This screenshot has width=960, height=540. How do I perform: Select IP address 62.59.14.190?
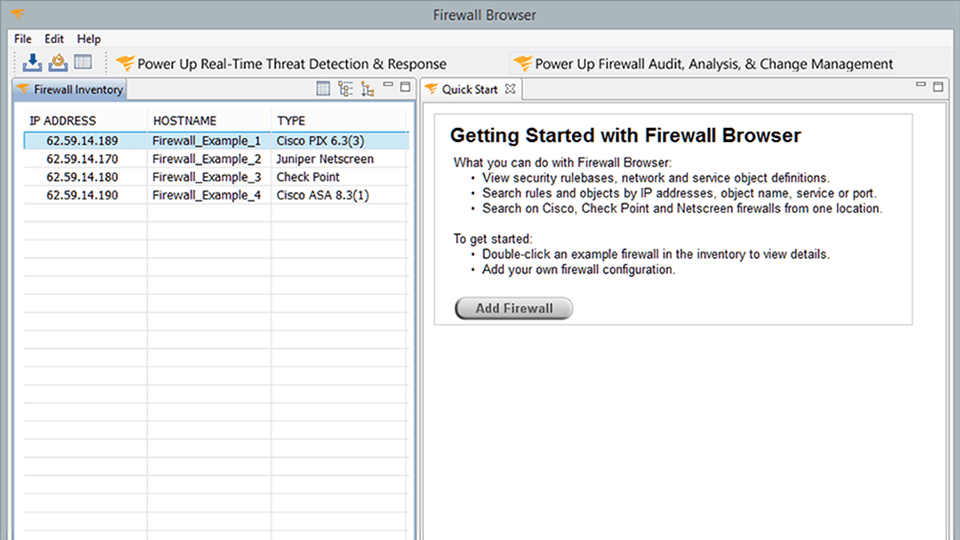(82, 195)
